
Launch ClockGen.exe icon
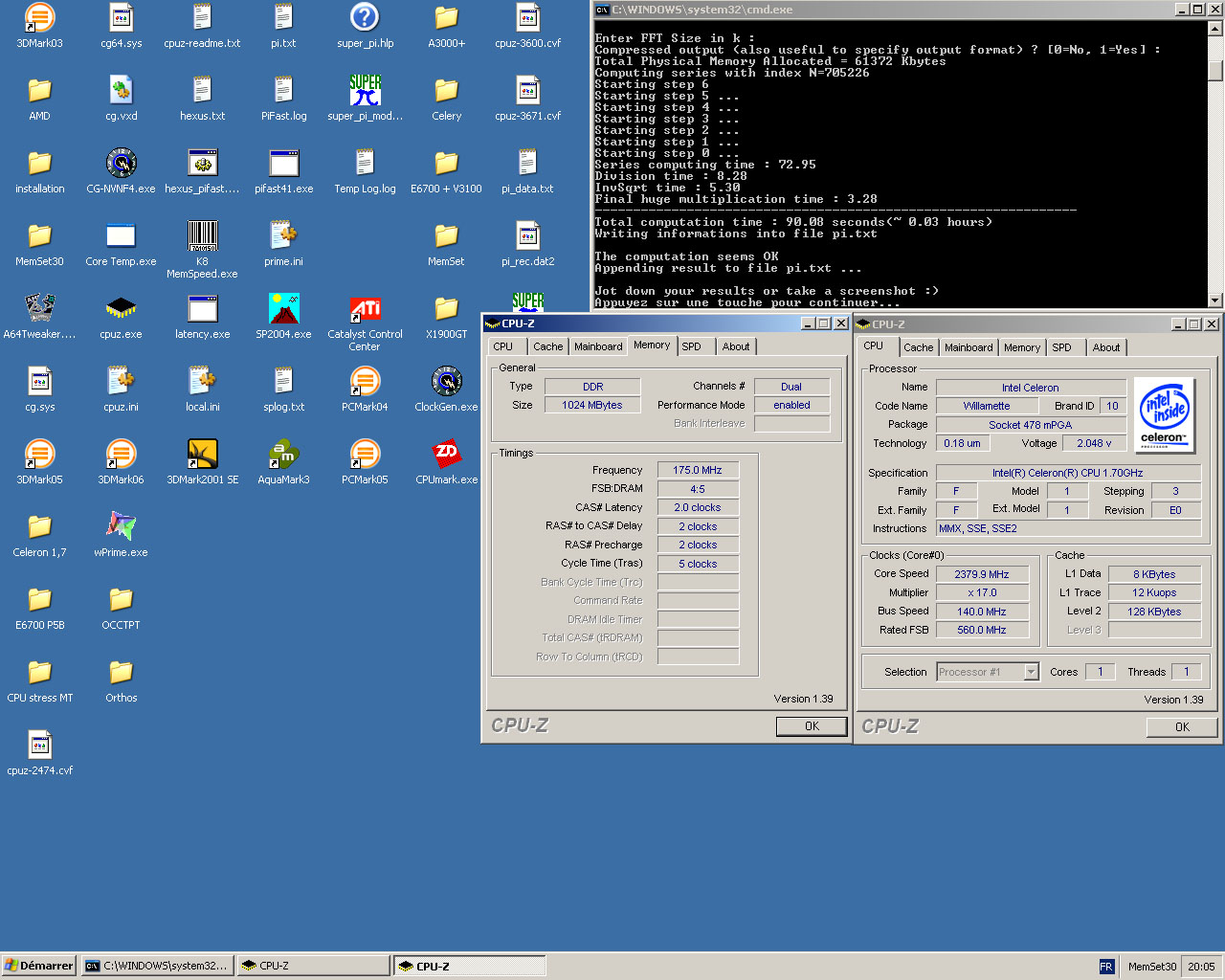446,381
